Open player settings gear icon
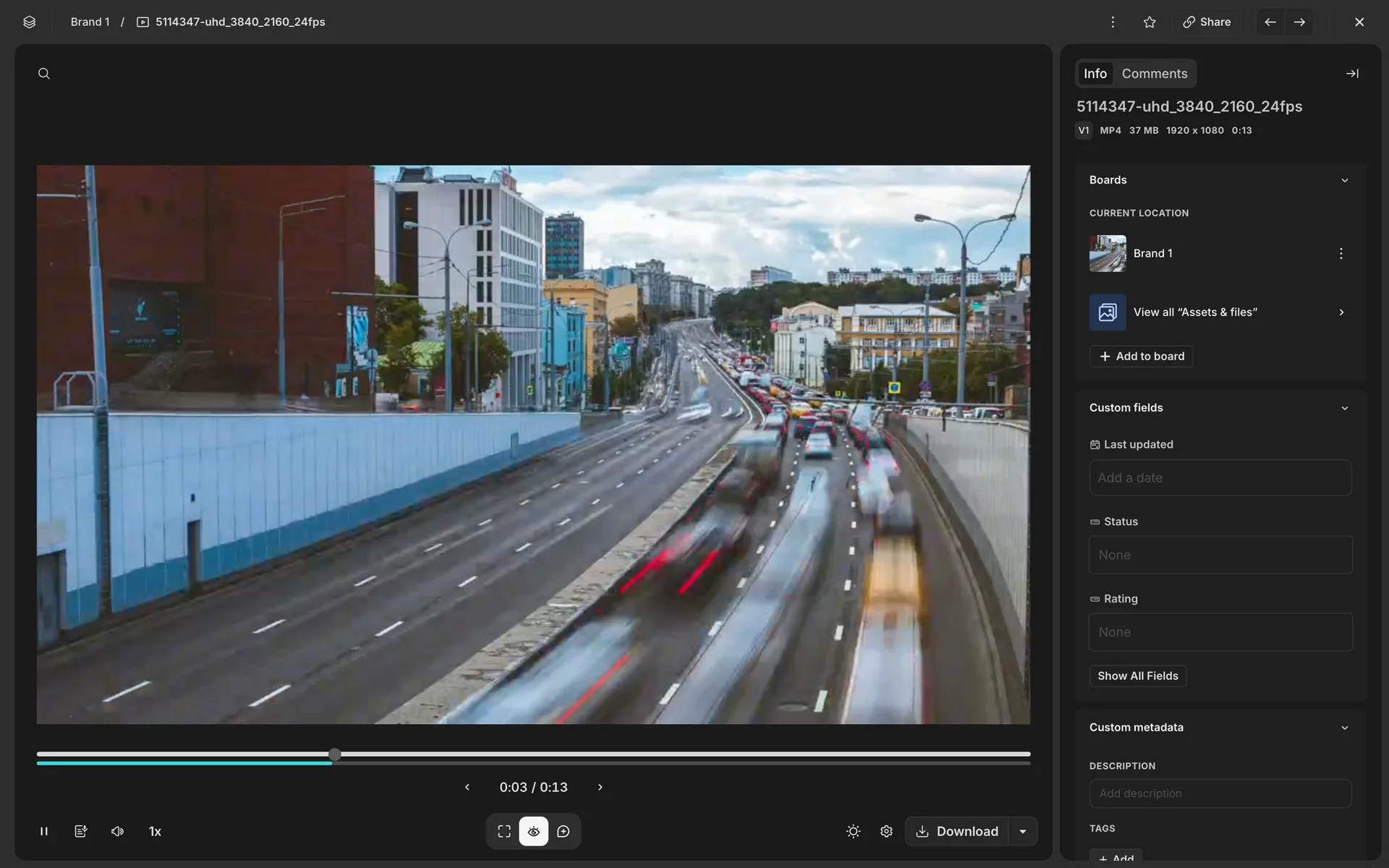 pyautogui.click(x=886, y=831)
